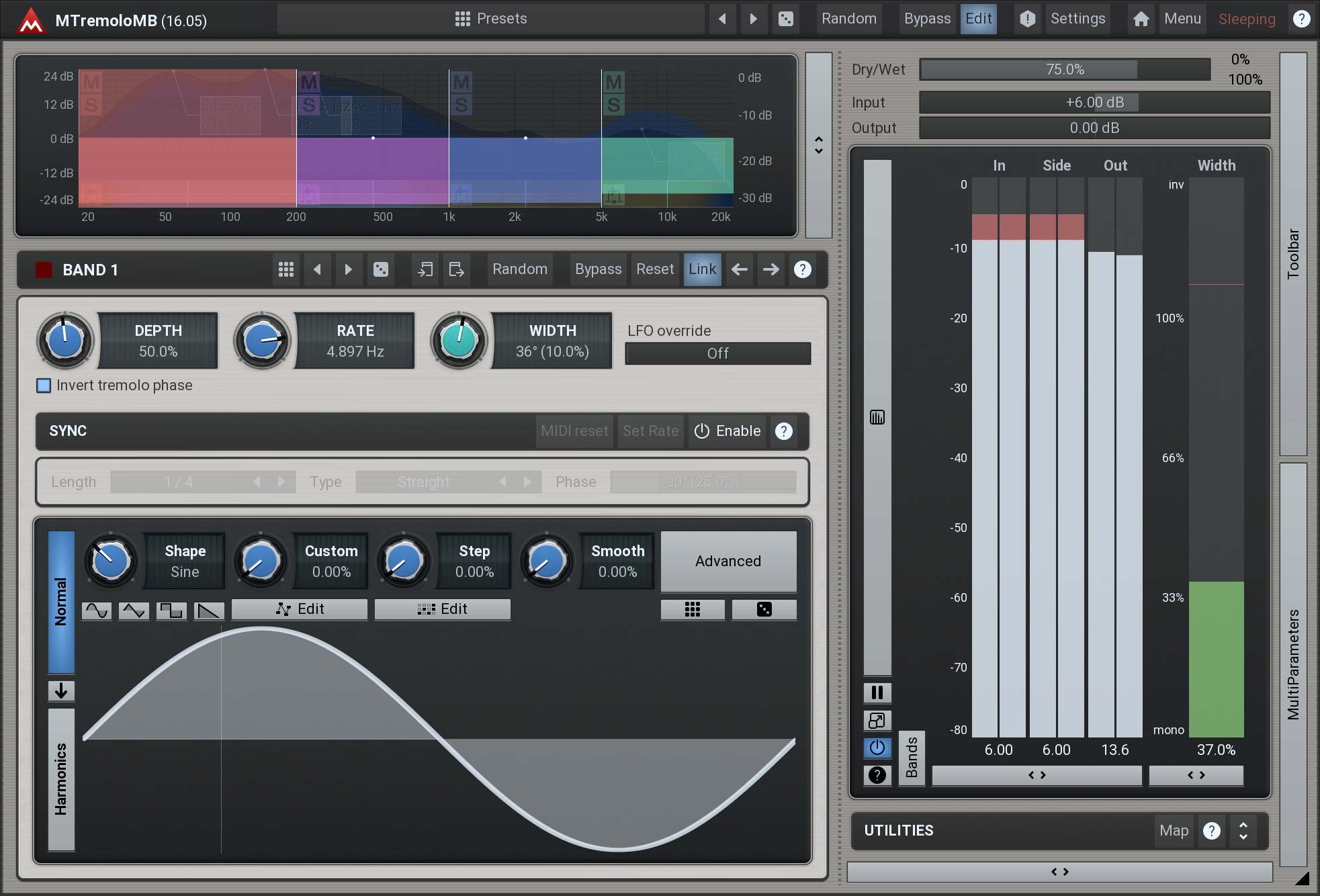Select next Band 1 preset

click(348, 269)
